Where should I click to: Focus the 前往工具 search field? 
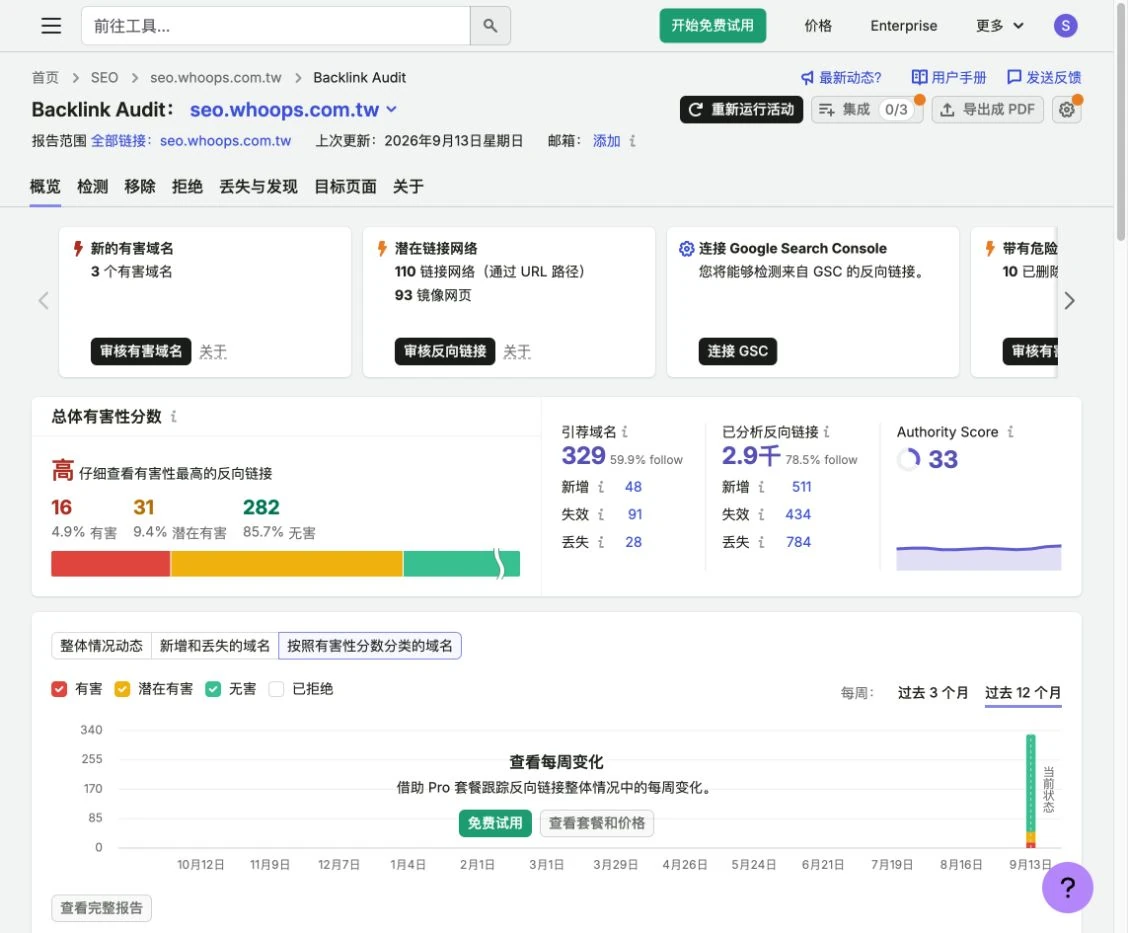click(x=276, y=26)
